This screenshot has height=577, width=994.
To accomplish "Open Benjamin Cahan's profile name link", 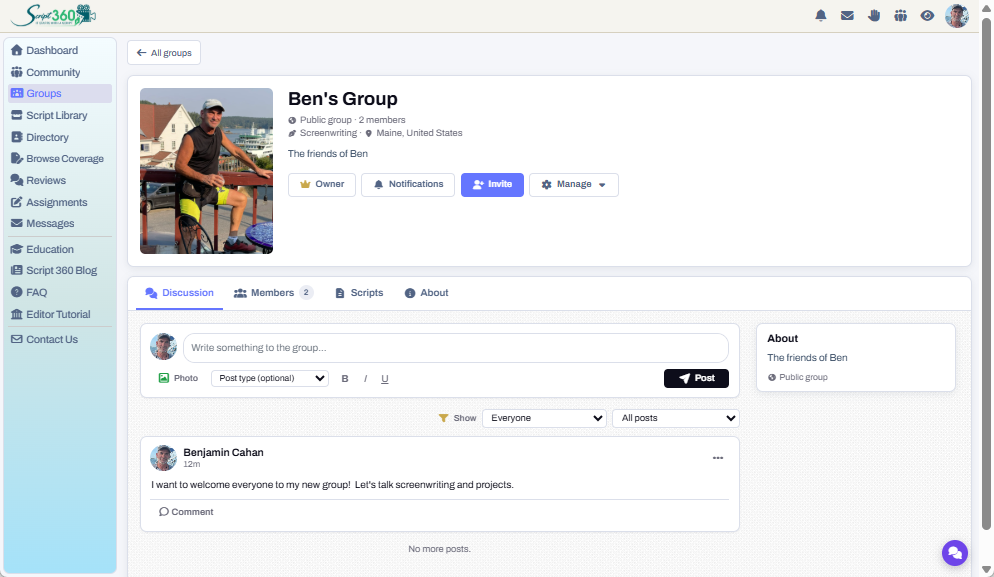I will pos(223,452).
